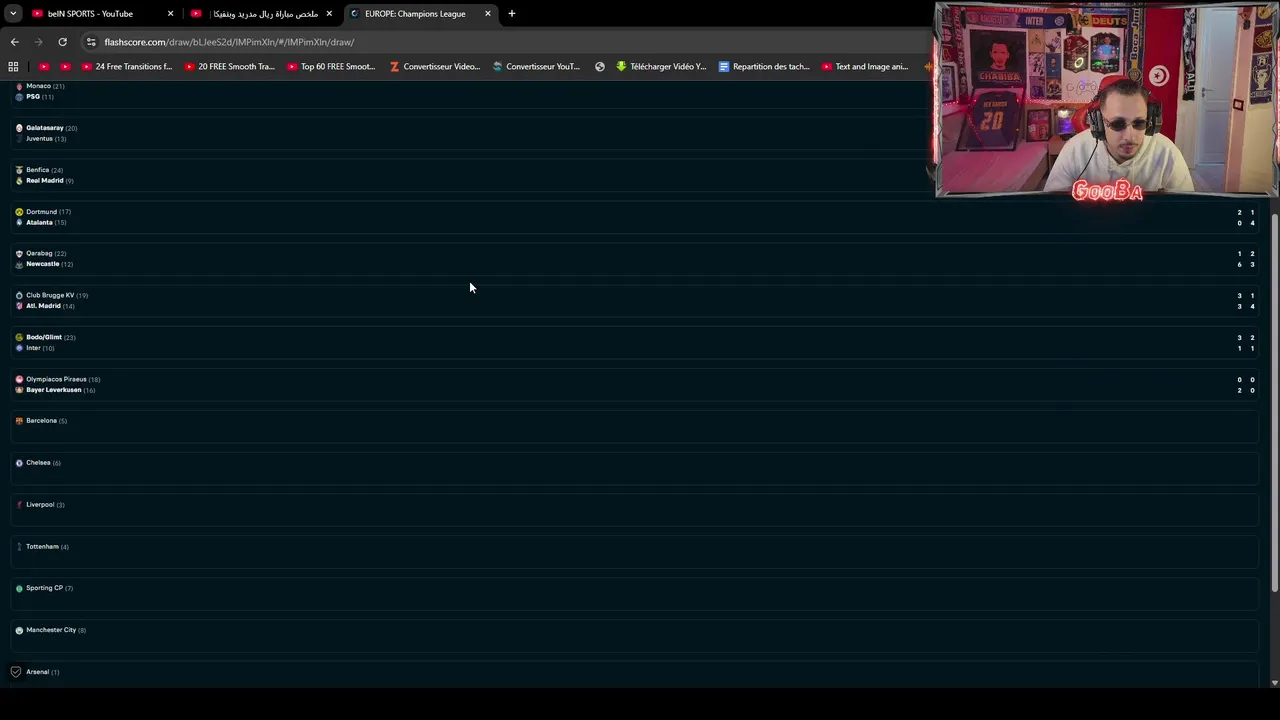Click the Qarabag team logo
This screenshot has width=1280, height=720.
pyautogui.click(x=19, y=254)
